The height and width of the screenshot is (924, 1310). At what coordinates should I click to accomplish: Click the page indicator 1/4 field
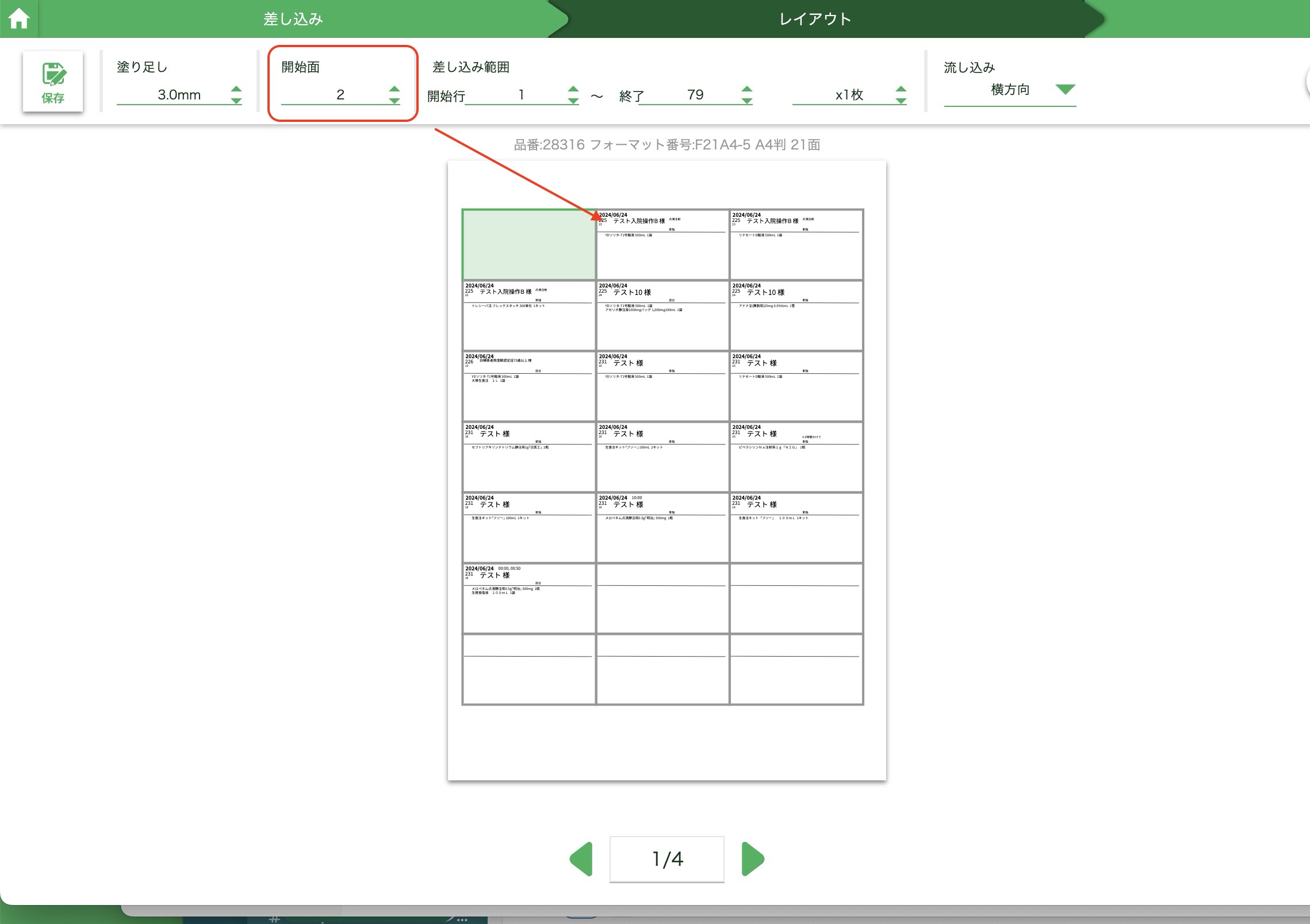pyautogui.click(x=667, y=859)
